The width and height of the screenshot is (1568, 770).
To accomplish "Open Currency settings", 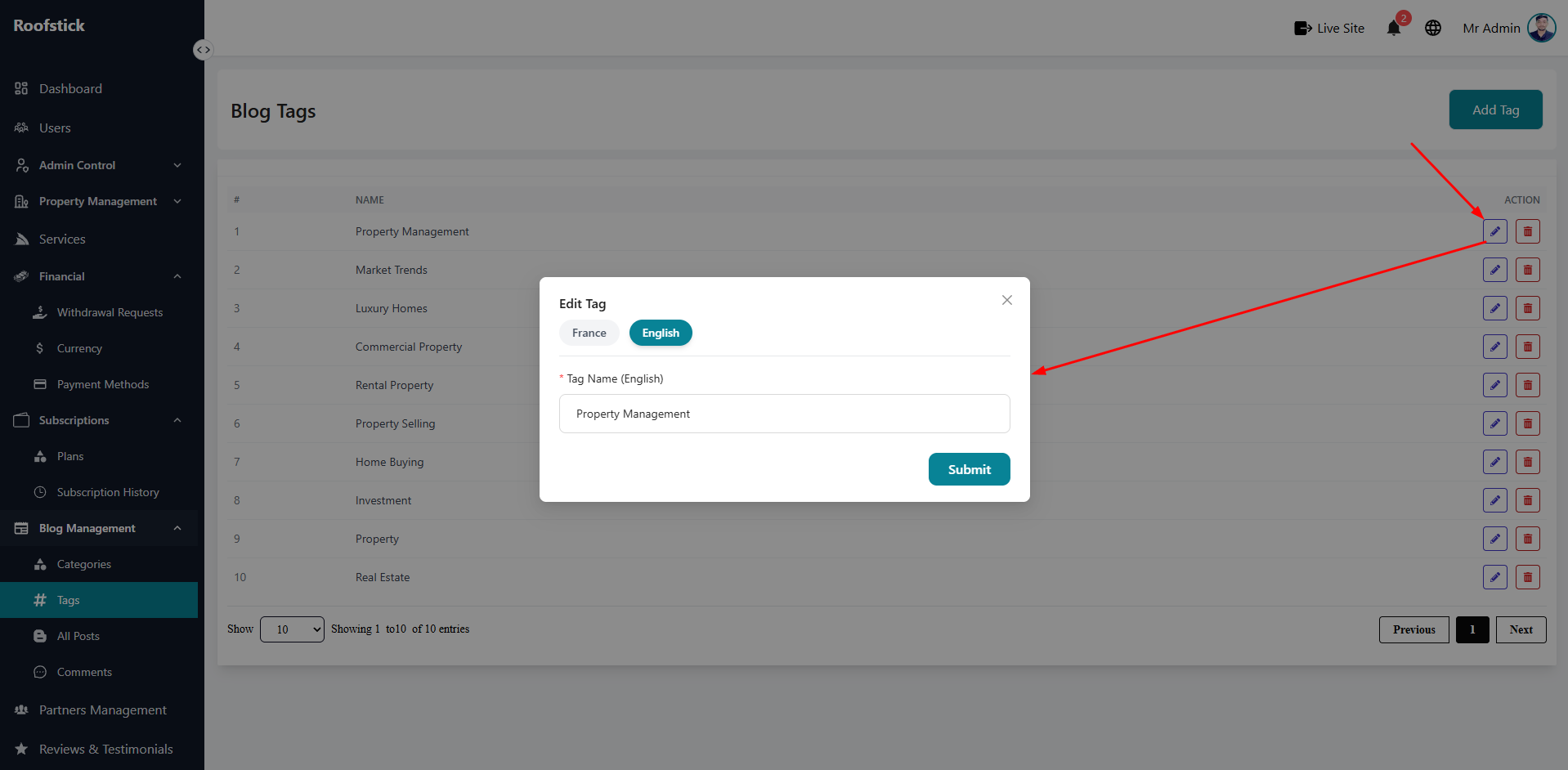I will click(99, 348).
